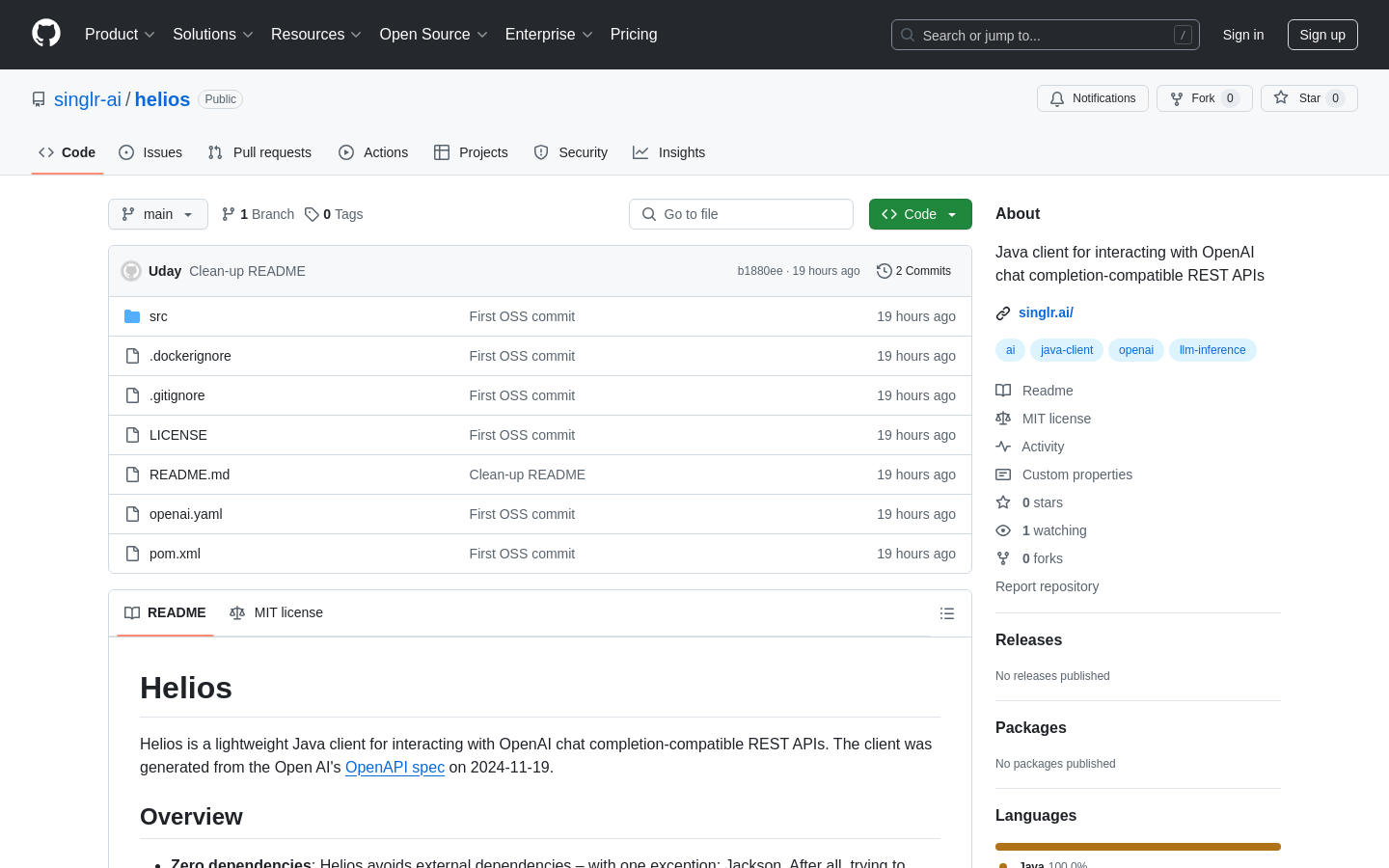This screenshot has width=1389, height=868.
Task: Click the commit history clock icon
Action: pyautogui.click(x=884, y=271)
